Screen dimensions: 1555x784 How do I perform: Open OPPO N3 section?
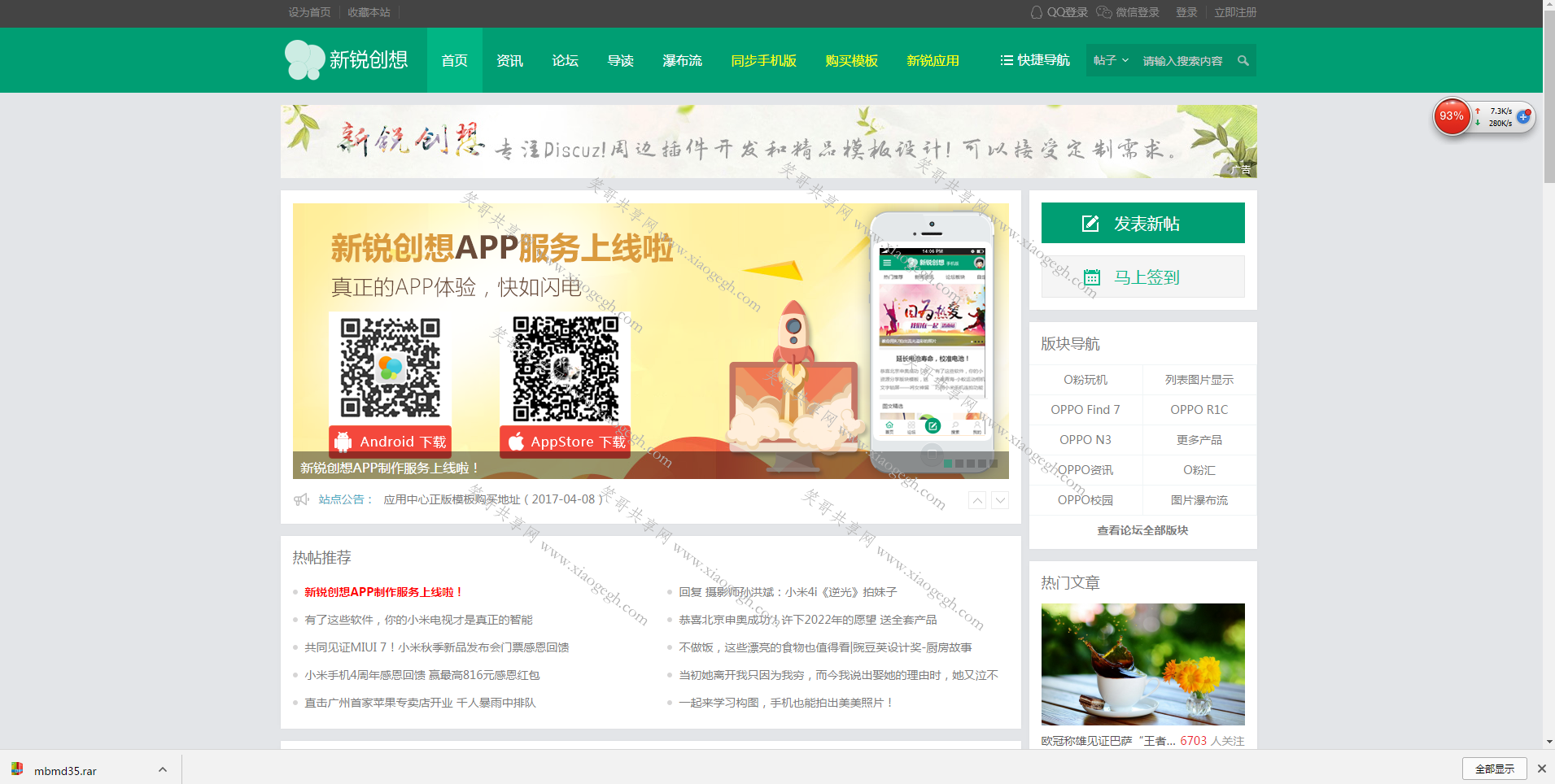click(x=1085, y=440)
